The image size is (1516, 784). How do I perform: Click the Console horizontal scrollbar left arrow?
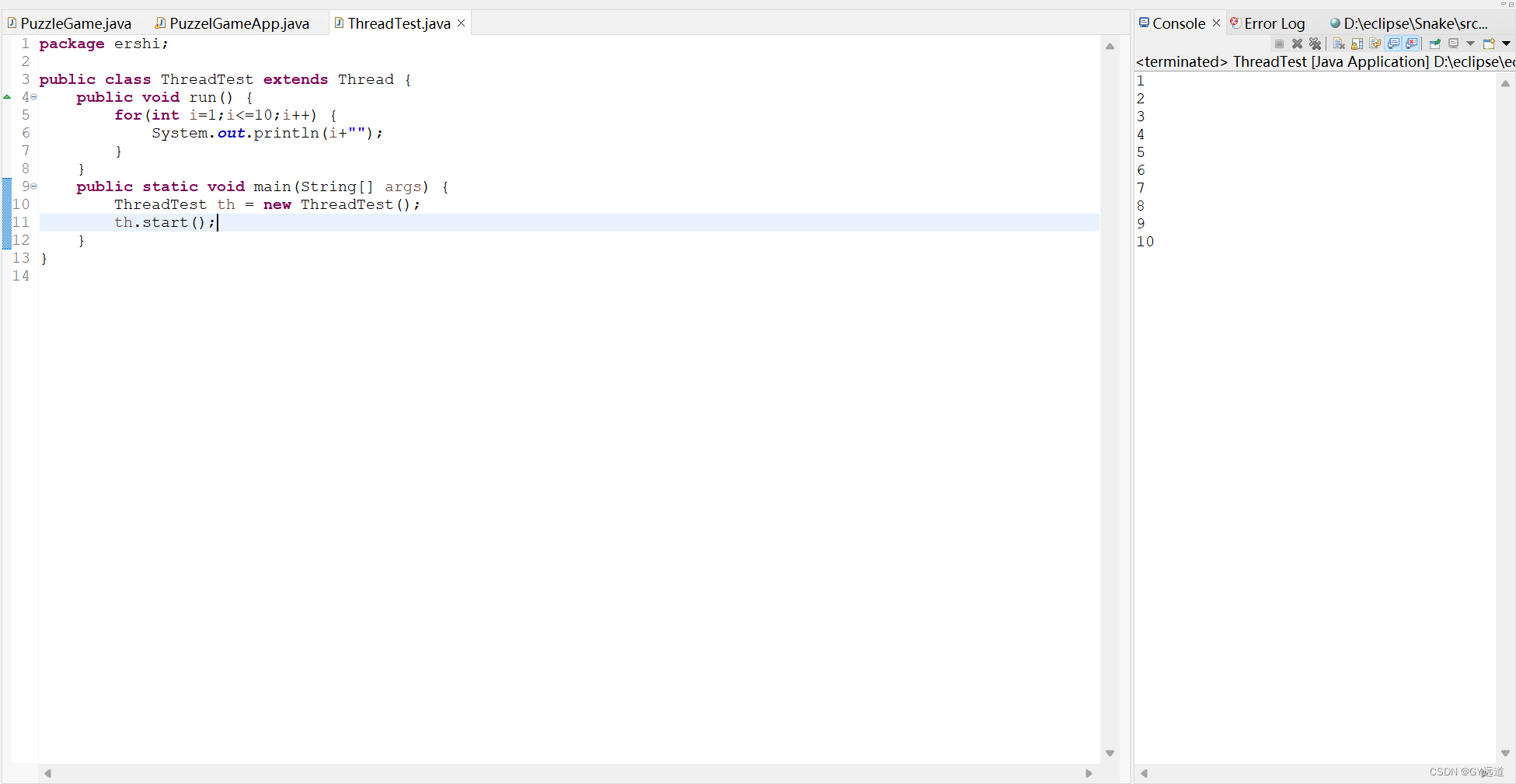pyautogui.click(x=1144, y=773)
